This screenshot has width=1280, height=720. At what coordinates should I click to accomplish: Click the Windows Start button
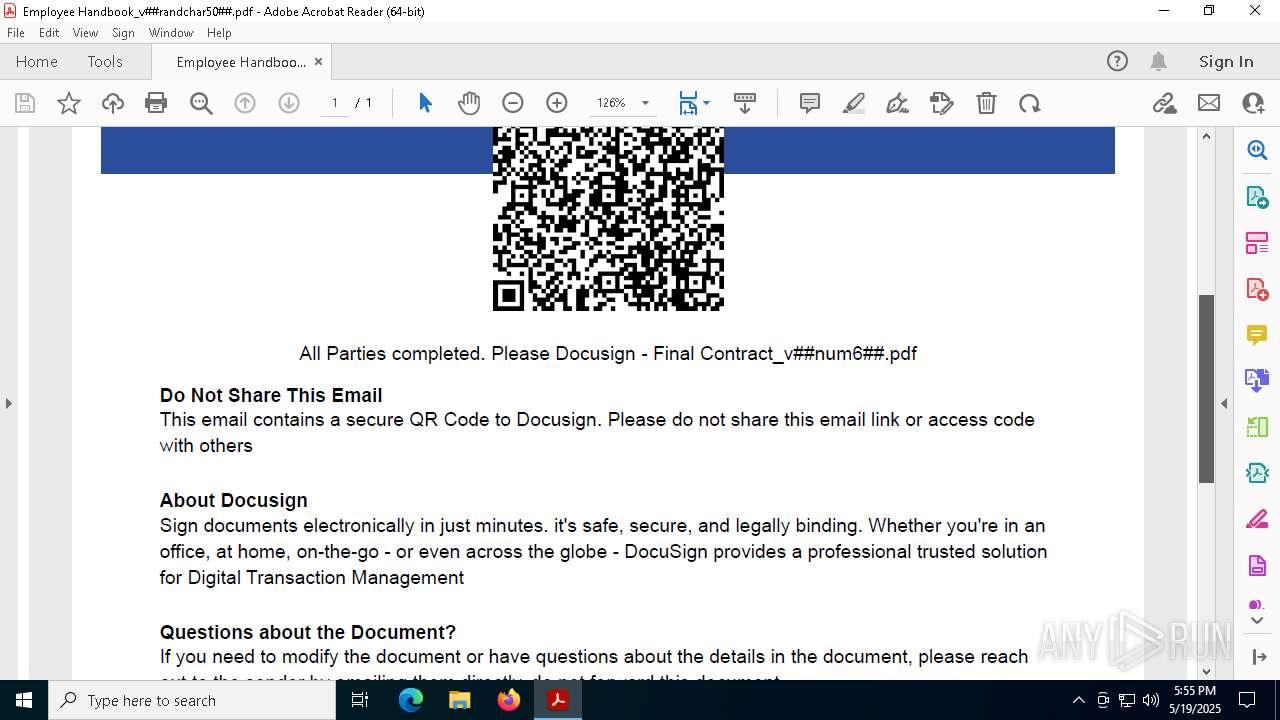(24, 700)
